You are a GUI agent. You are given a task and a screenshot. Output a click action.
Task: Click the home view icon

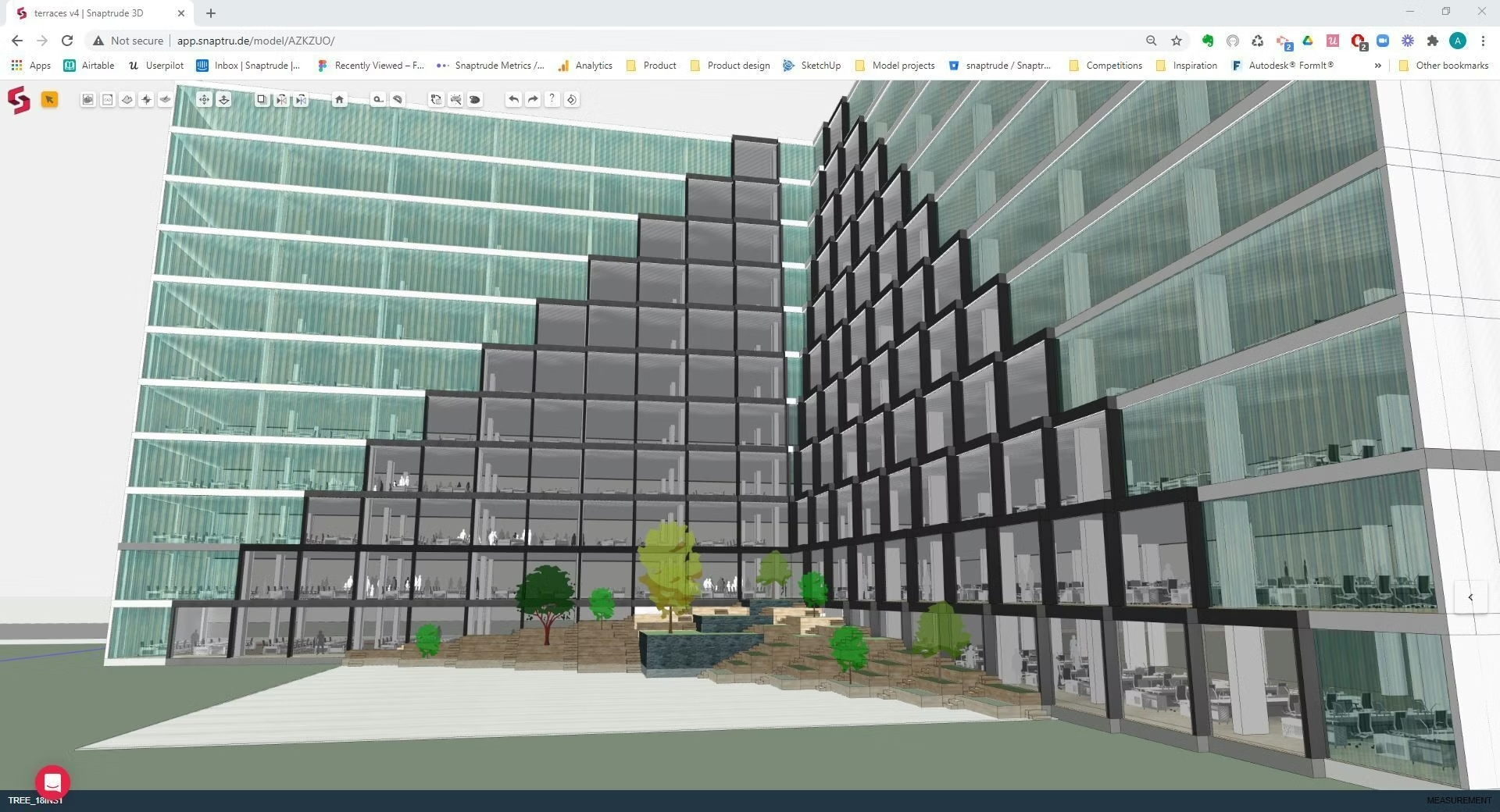tap(339, 99)
